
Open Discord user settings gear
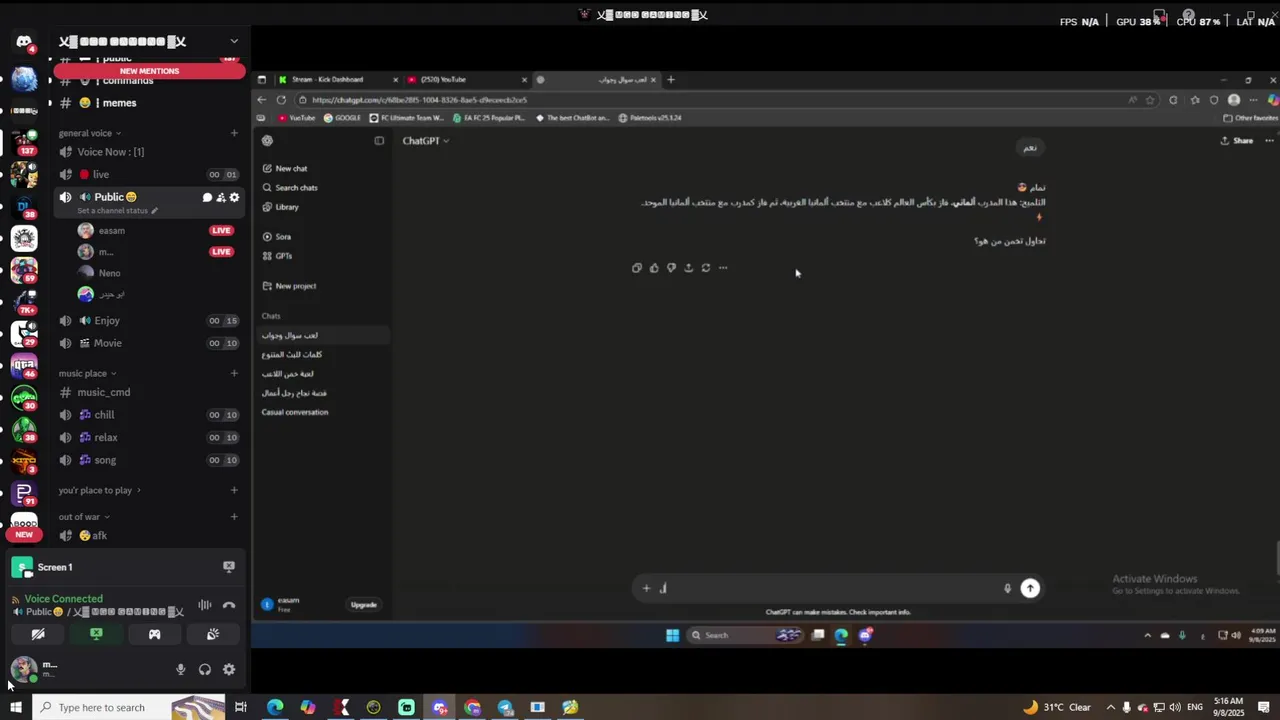pos(229,670)
